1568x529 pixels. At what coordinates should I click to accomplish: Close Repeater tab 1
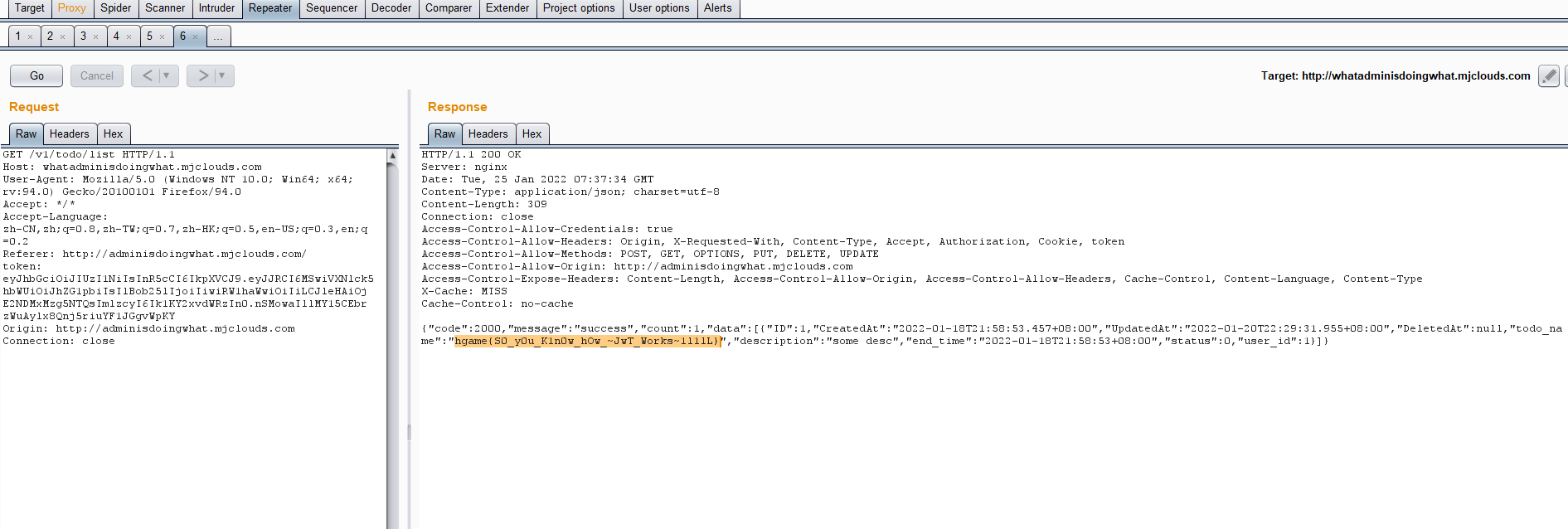pyautogui.click(x=31, y=36)
